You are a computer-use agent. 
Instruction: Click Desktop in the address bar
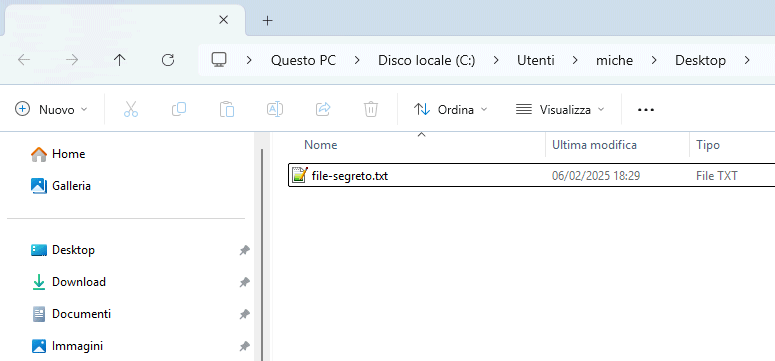(x=700, y=60)
